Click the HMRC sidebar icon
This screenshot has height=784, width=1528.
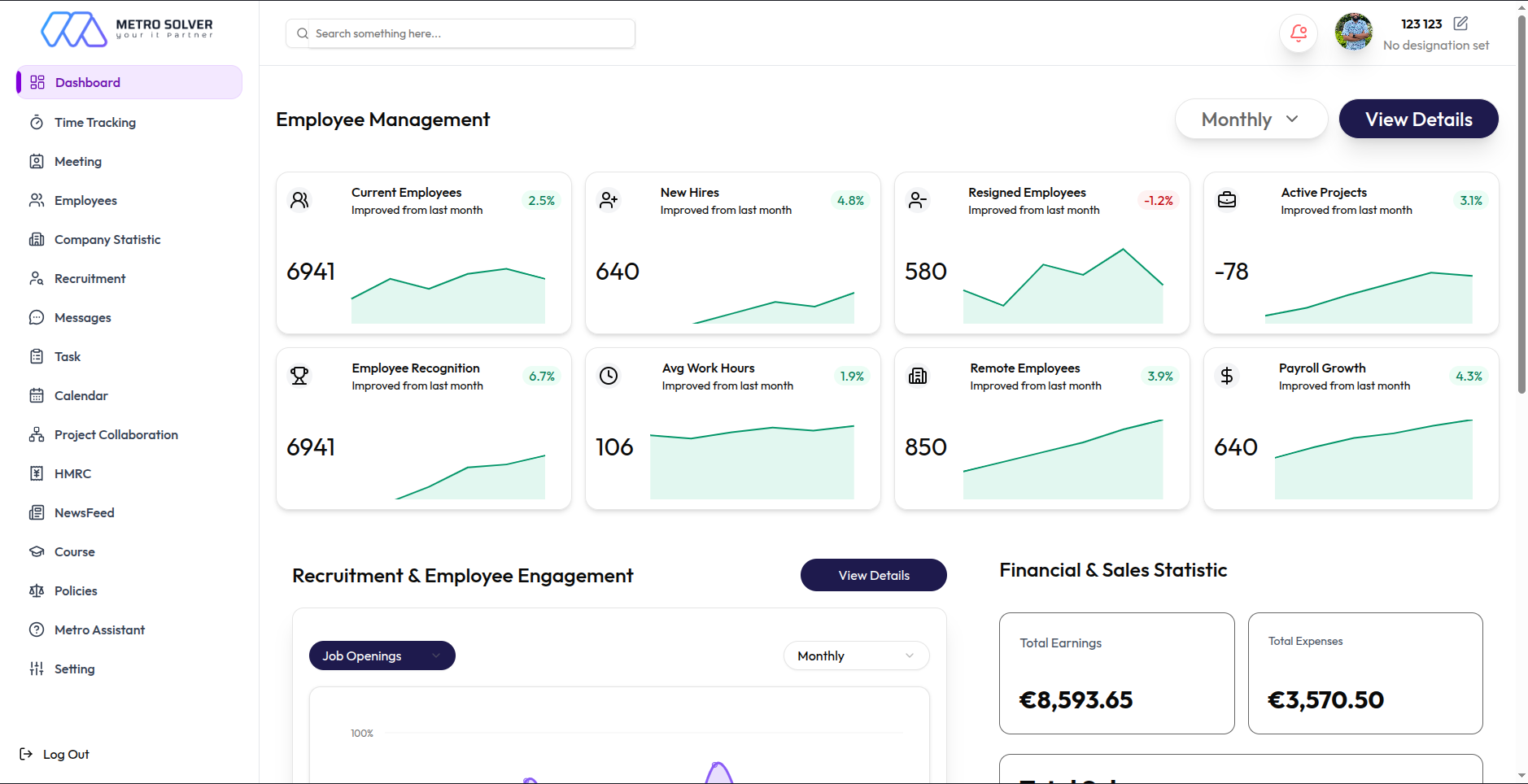coord(37,473)
